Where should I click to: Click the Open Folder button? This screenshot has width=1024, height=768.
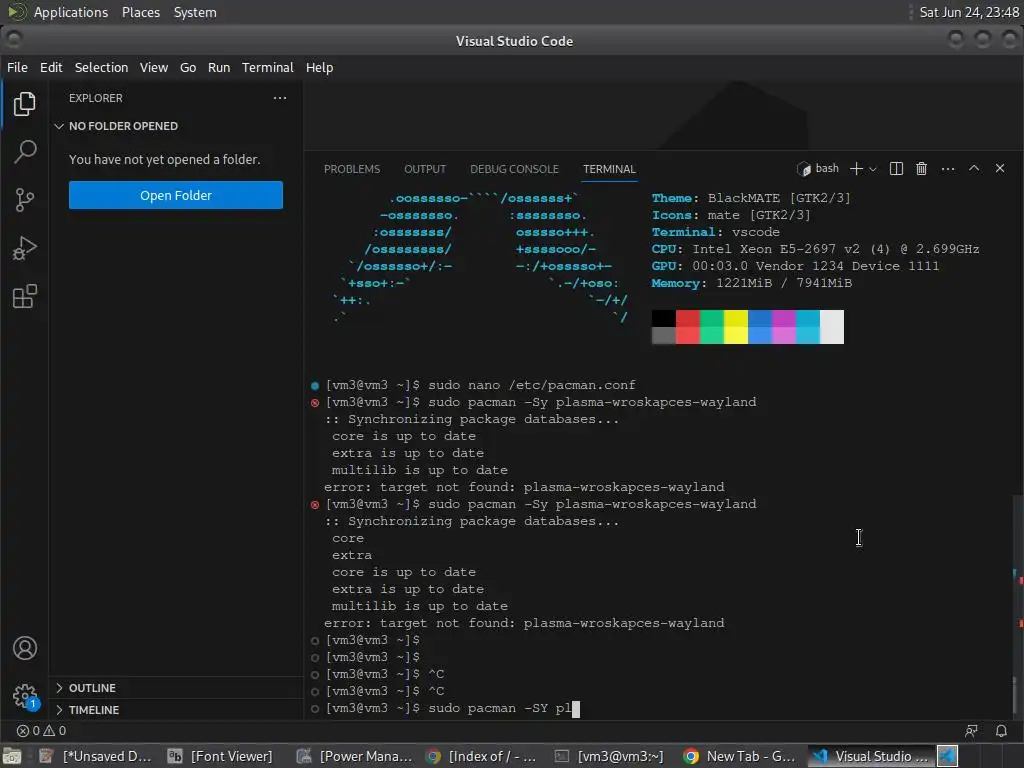176,195
